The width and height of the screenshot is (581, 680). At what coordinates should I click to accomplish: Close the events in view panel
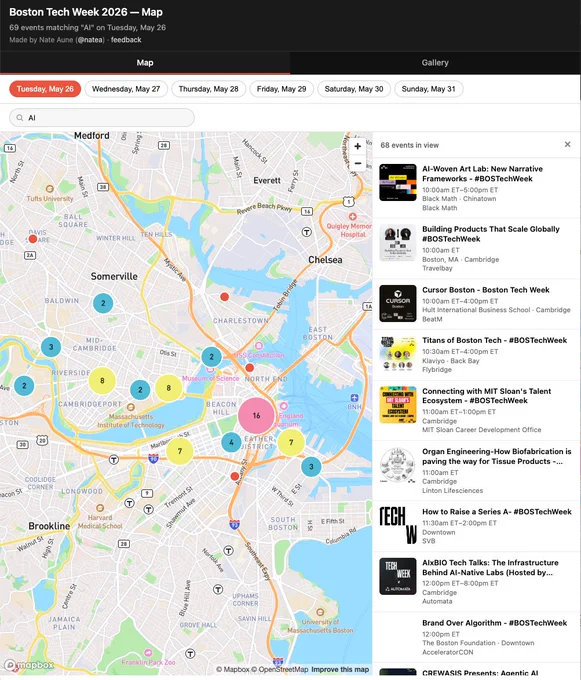(x=567, y=144)
